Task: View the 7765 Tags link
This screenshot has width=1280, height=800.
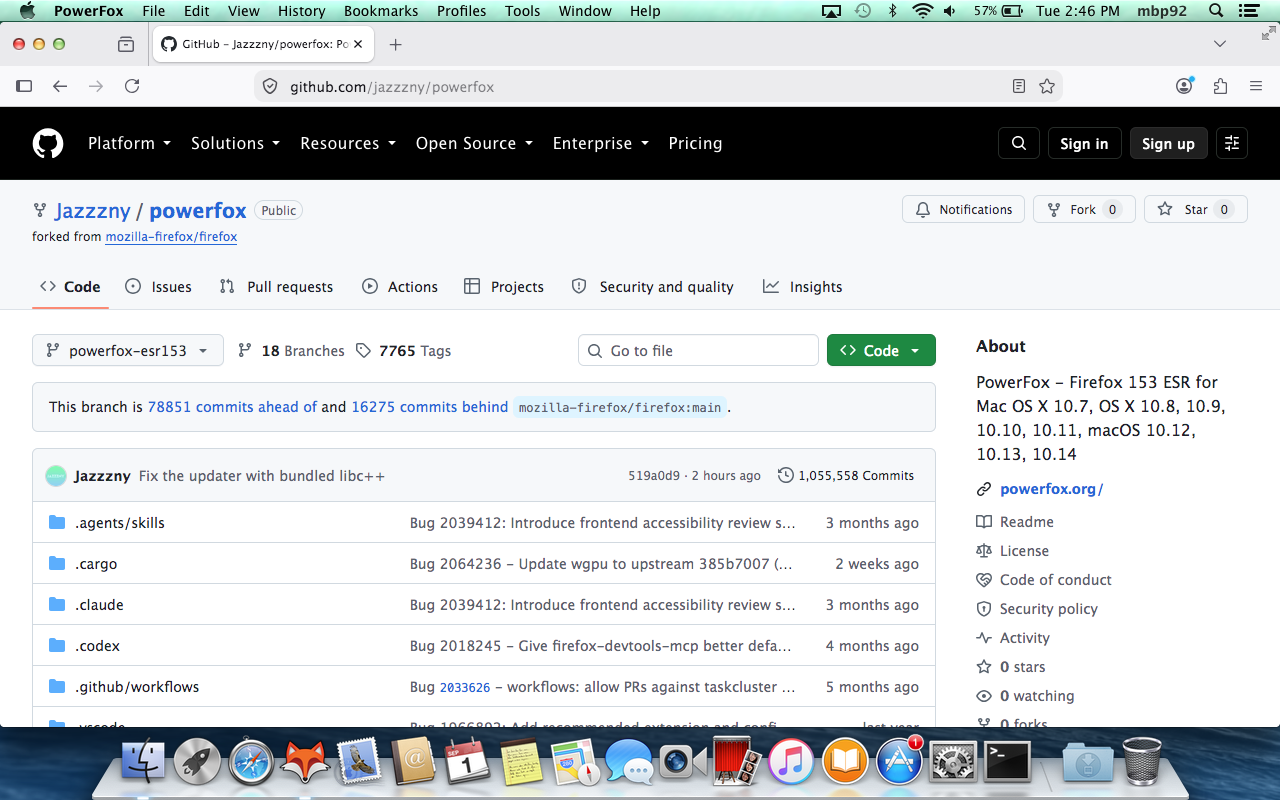Action: tap(404, 351)
